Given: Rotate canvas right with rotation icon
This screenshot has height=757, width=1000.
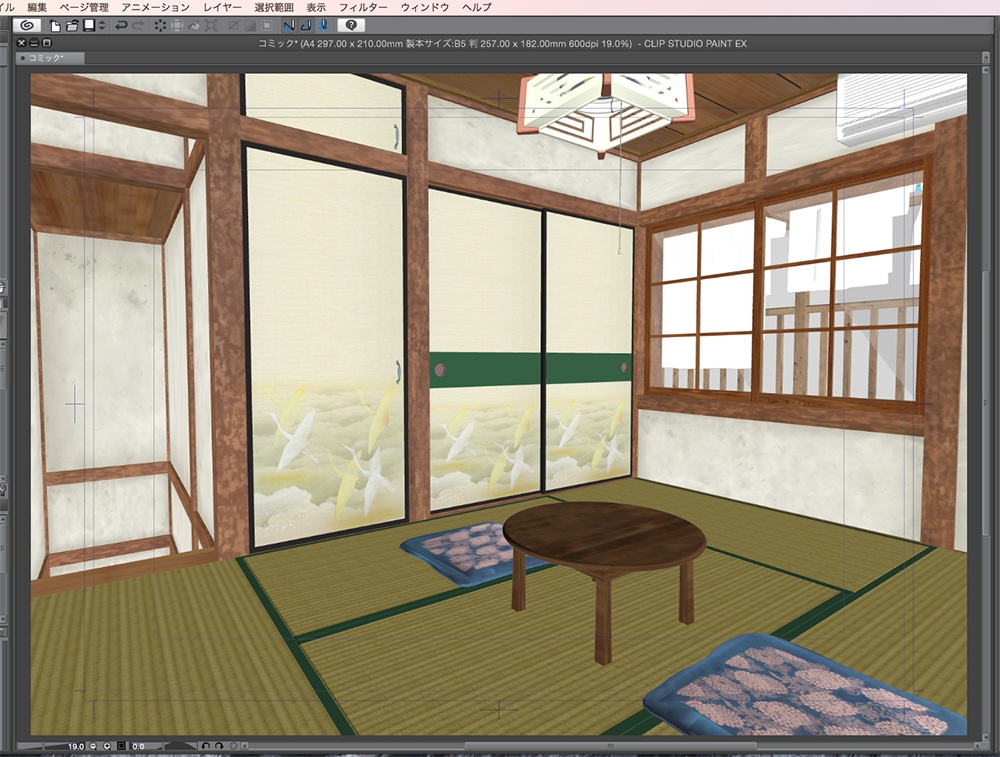Looking at the screenshot, I should 218,745.
